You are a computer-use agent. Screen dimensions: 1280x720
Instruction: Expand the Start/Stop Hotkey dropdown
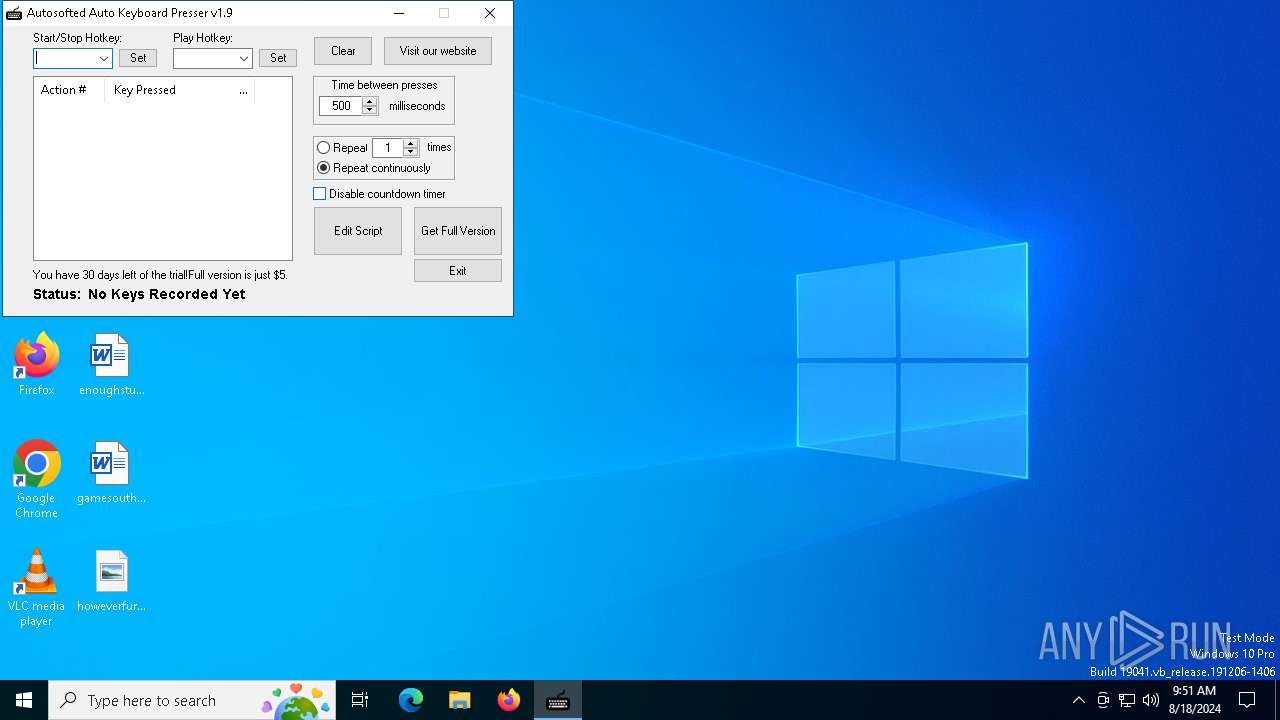[104, 59]
